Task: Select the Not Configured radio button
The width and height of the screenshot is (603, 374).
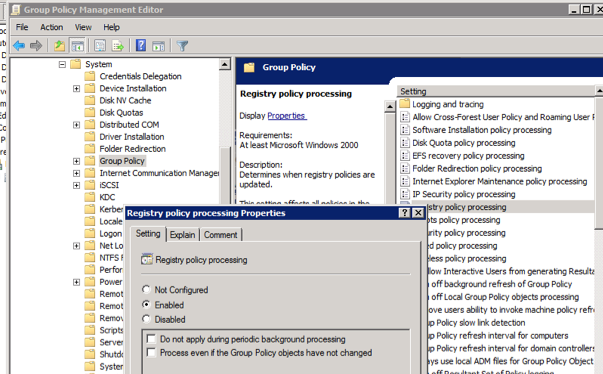Action: (x=146, y=289)
